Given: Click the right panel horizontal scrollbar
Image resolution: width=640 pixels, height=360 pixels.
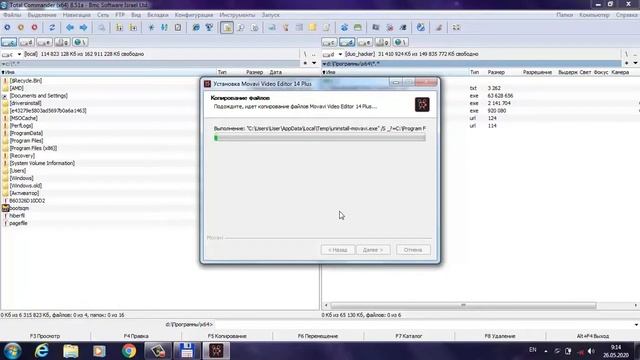Looking at the screenshot, I should [x=463, y=305].
